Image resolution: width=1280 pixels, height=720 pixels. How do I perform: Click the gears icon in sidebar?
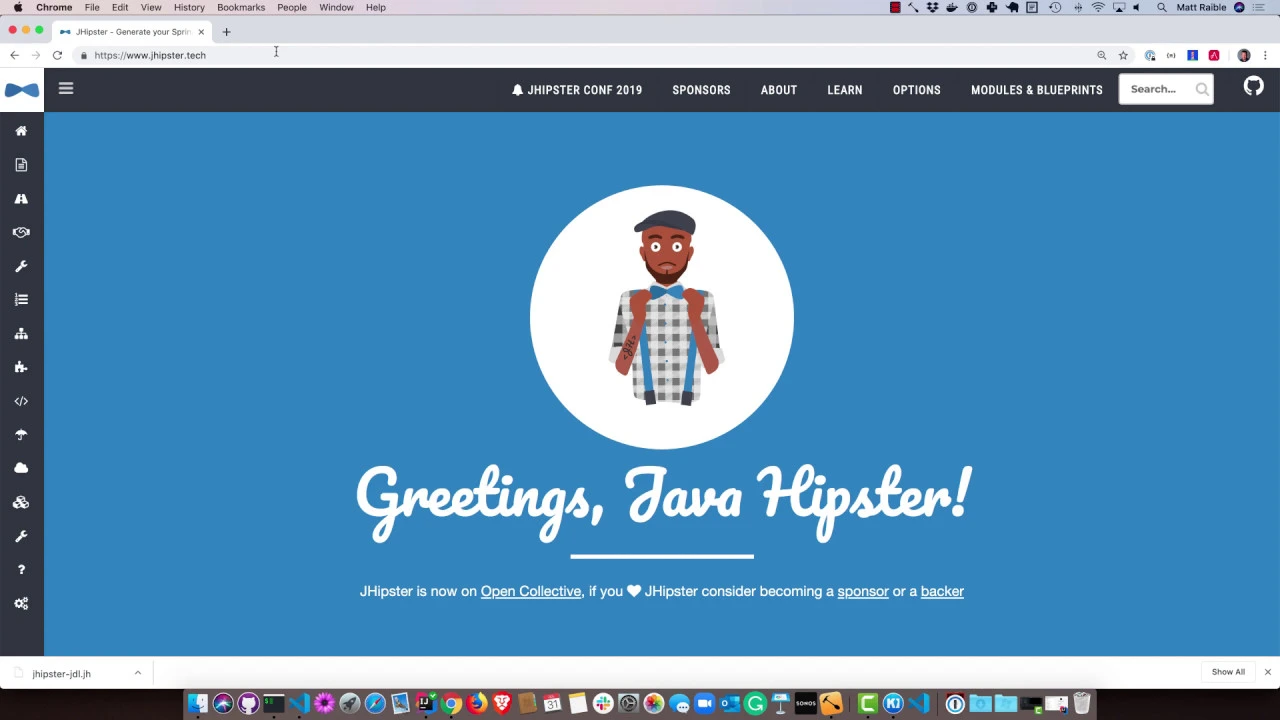click(x=21, y=604)
